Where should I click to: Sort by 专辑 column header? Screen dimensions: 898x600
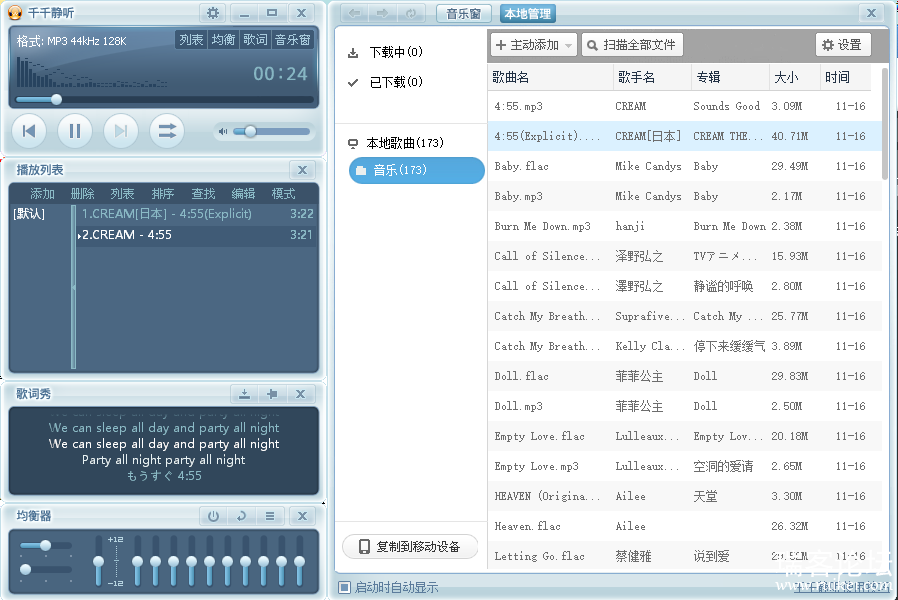[x=730, y=77]
